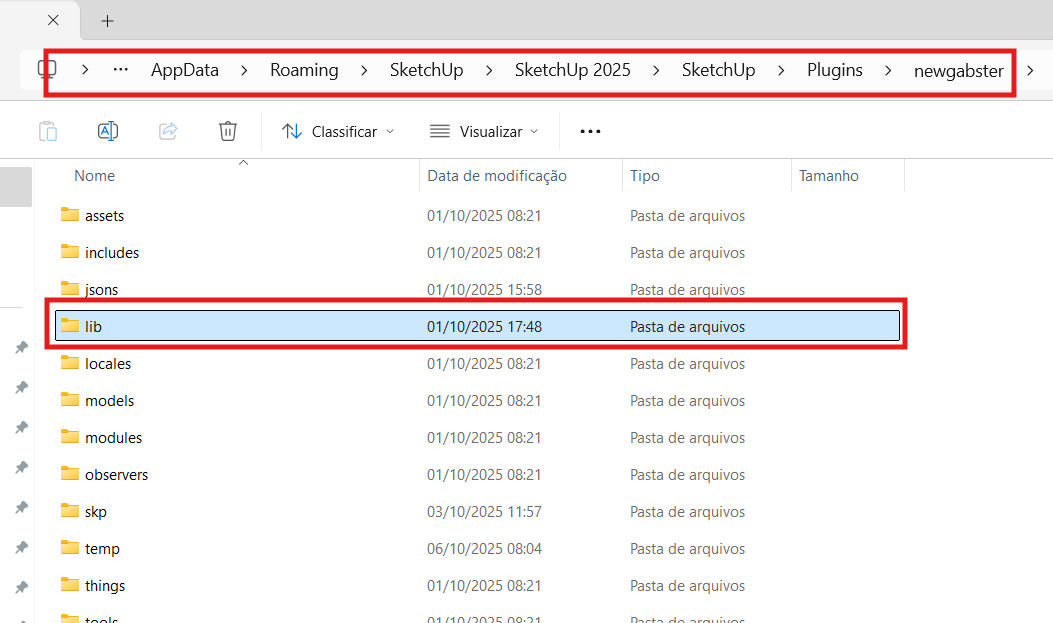The image size is (1053, 623).
Task: Click the Paste clipboard icon
Action: tap(48, 131)
